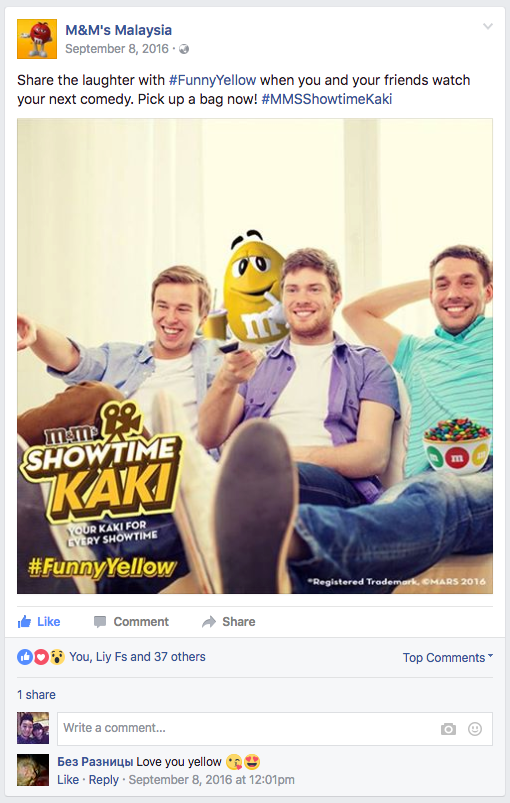Open the #FunnyYellow hashtag link

pos(212,80)
